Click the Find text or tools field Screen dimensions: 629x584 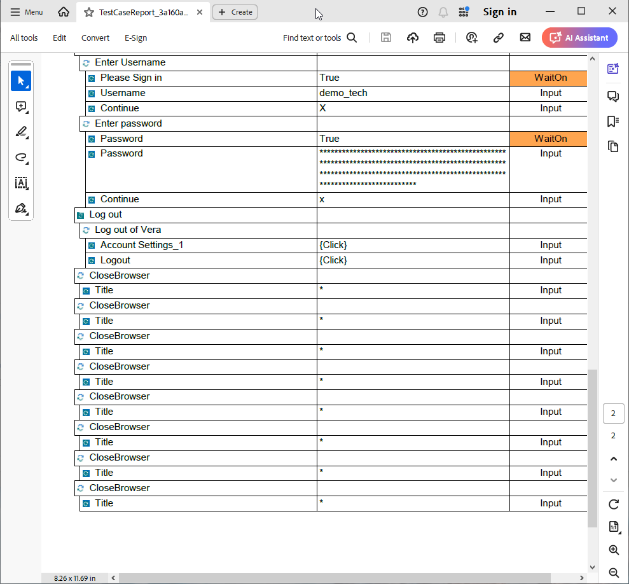(320, 38)
